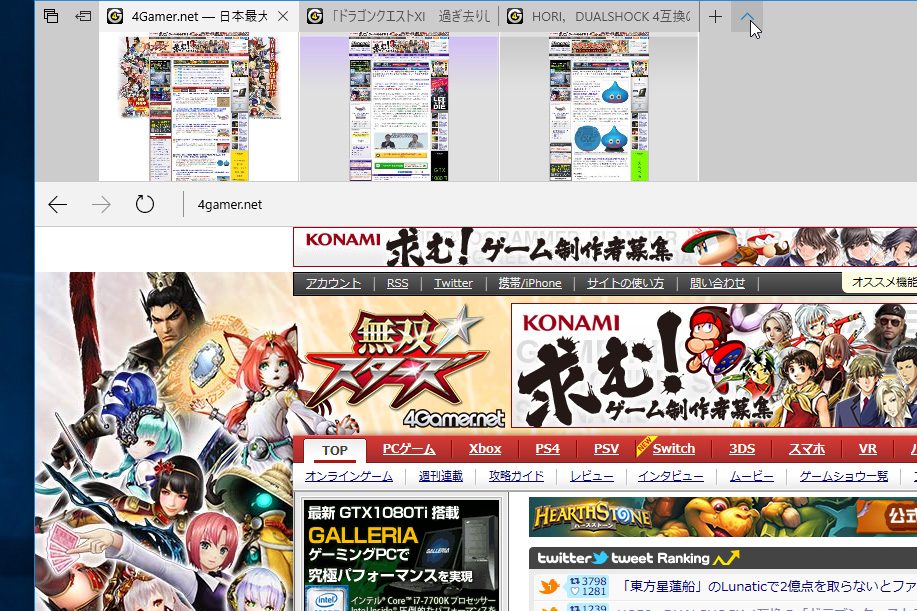Refresh the current page

pos(145,204)
